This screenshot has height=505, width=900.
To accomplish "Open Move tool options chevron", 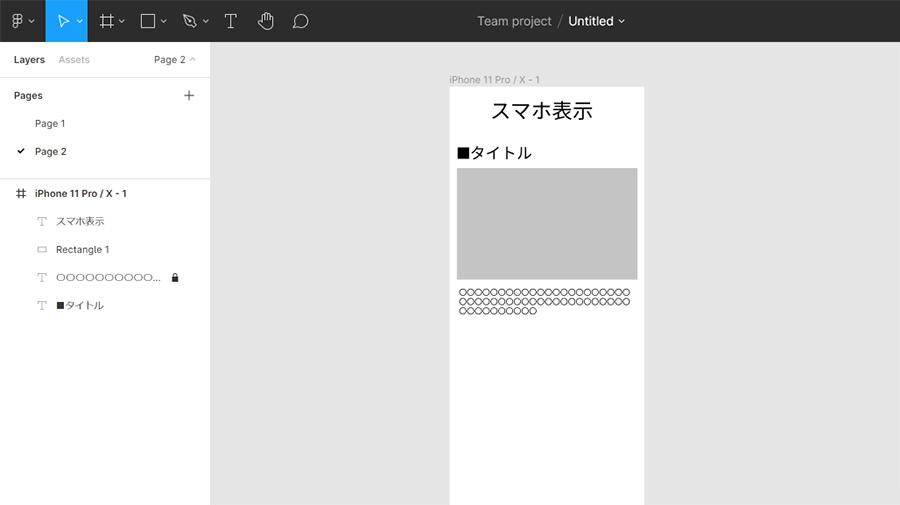I will point(80,21).
